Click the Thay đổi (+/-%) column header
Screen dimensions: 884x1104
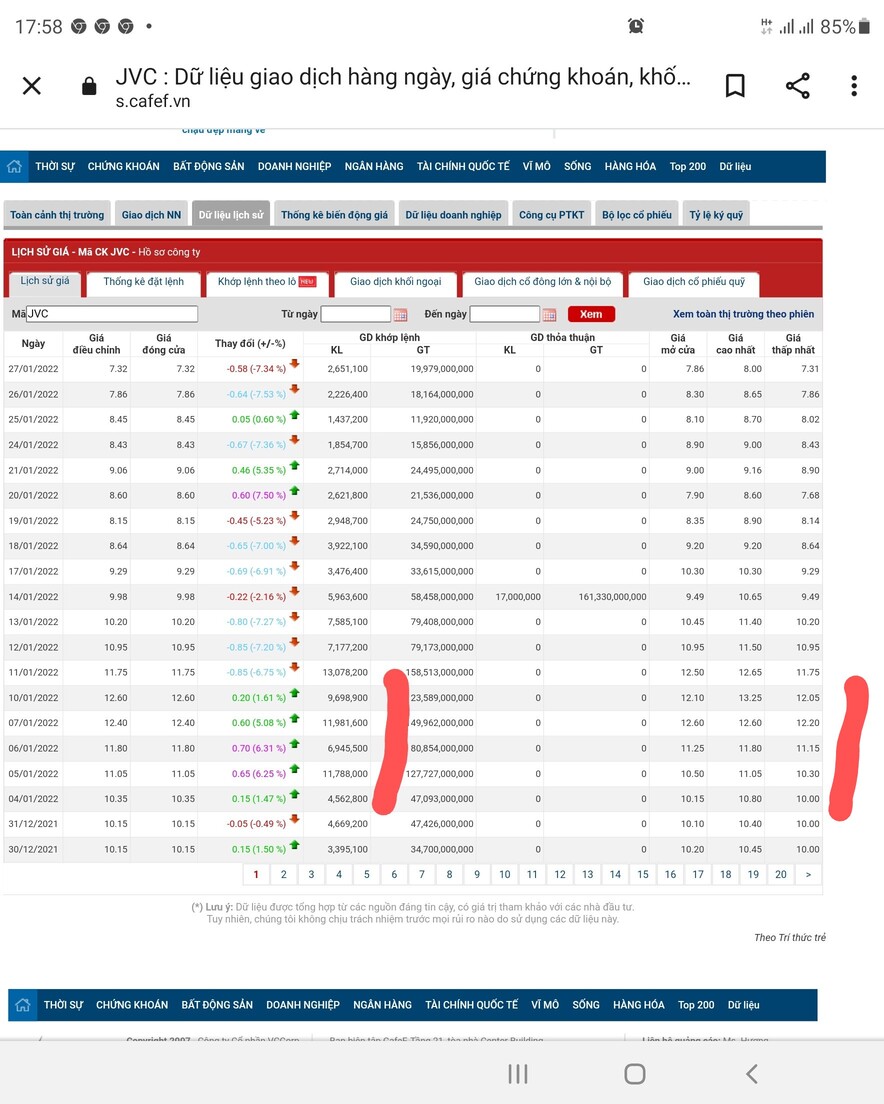pyautogui.click(x=250, y=344)
